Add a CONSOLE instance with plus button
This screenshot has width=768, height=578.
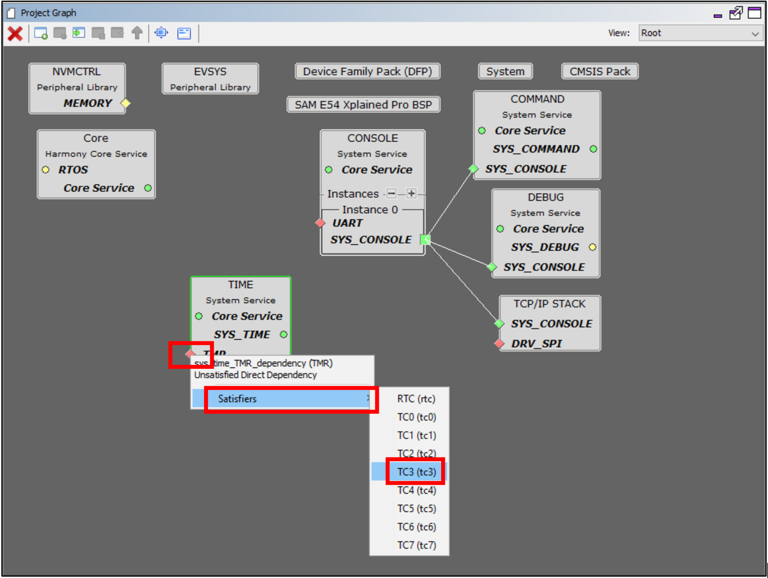coord(411,194)
